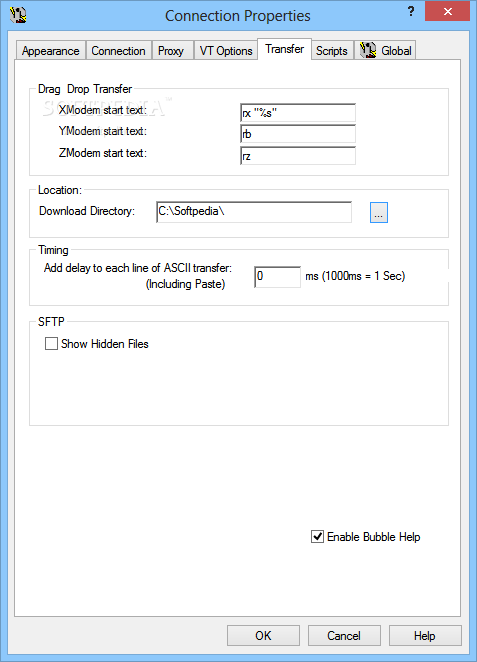Click the ASCII transfer delay ms field

pos(278,277)
